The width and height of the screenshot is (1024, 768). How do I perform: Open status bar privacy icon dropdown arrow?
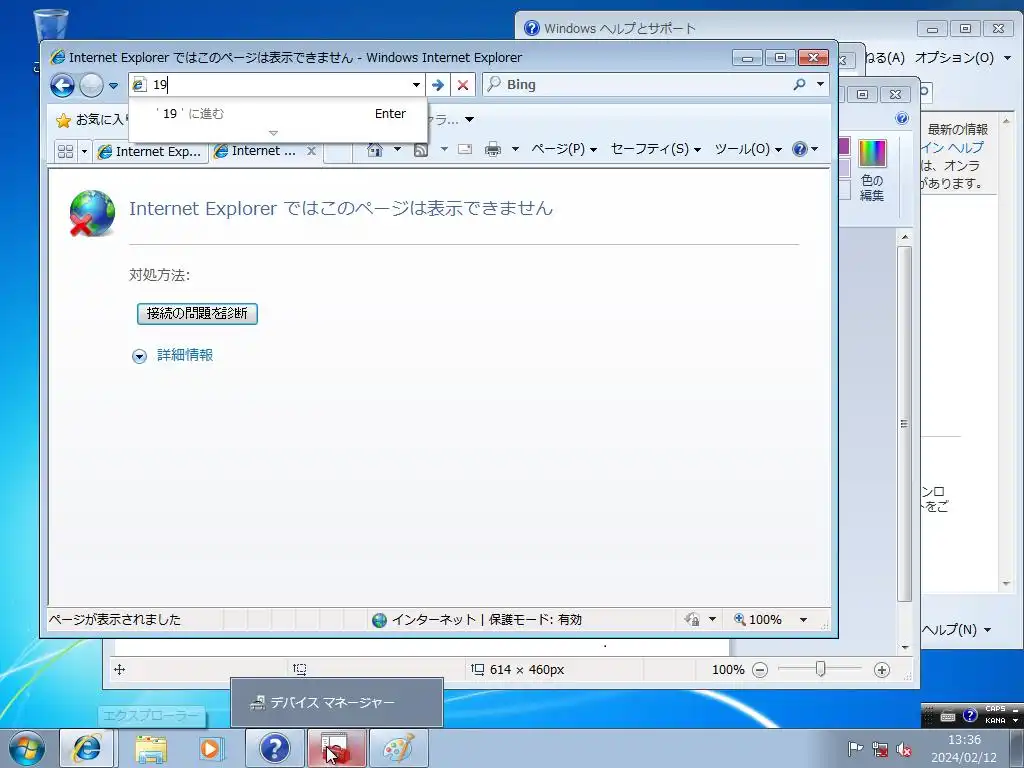click(x=712, y=619)
